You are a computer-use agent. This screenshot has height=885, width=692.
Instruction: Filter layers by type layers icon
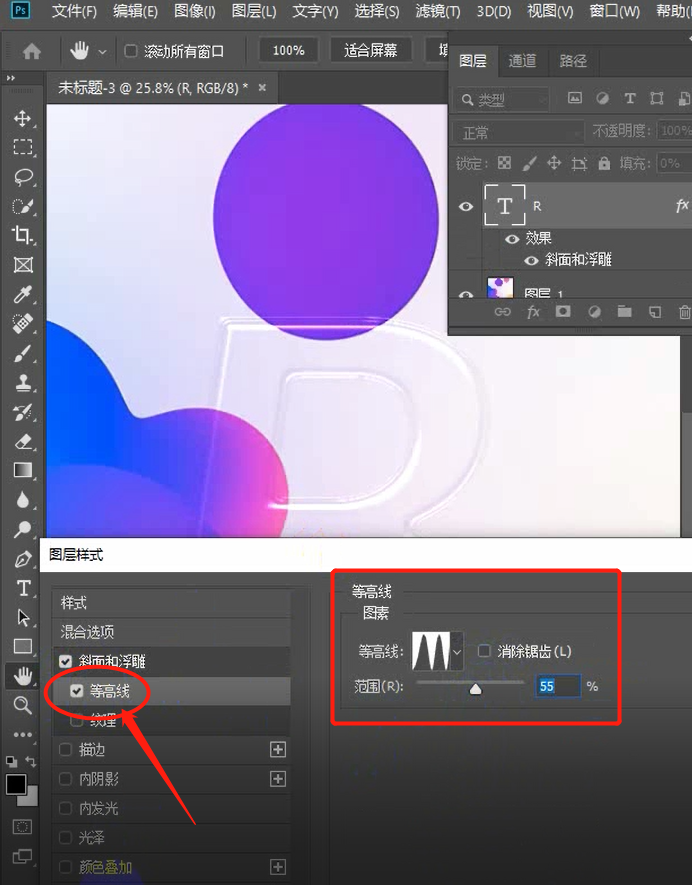[630, 99]
